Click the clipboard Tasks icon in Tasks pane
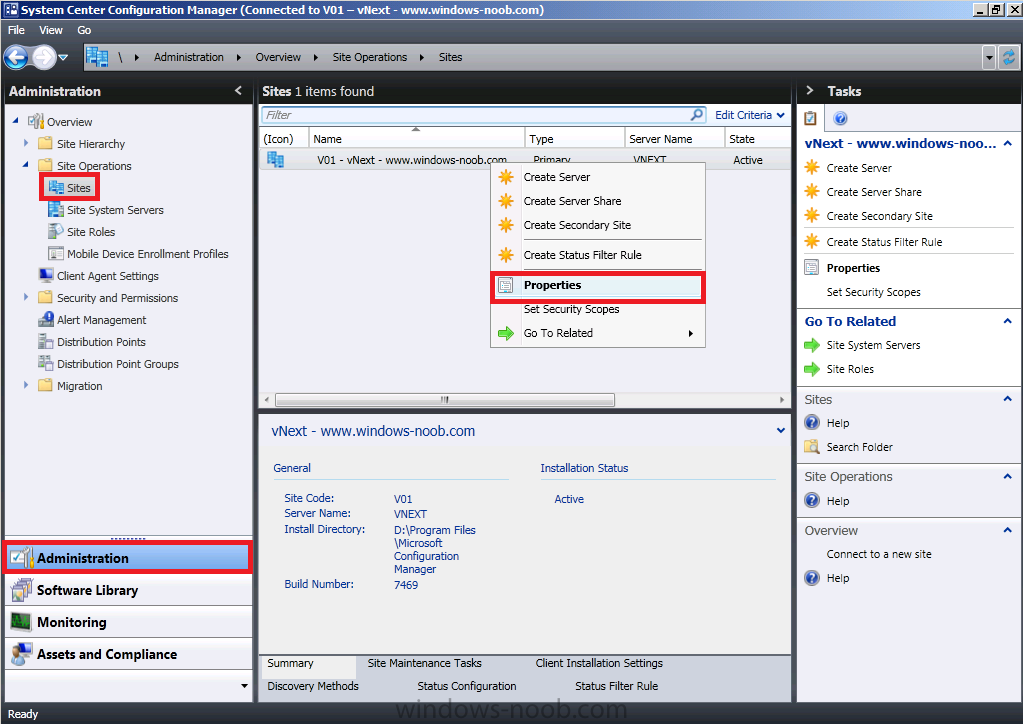 (810, 118)
